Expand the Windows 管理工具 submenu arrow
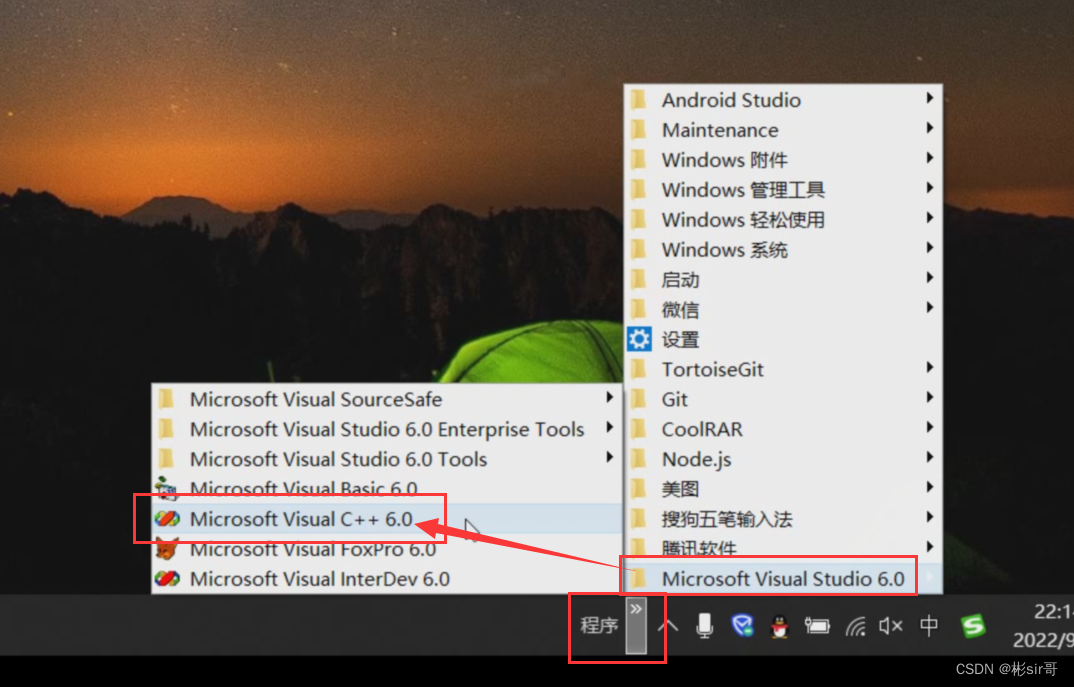Image resolution: width=1074 pixels, height=687 pixels. click(x=929, y=188)
